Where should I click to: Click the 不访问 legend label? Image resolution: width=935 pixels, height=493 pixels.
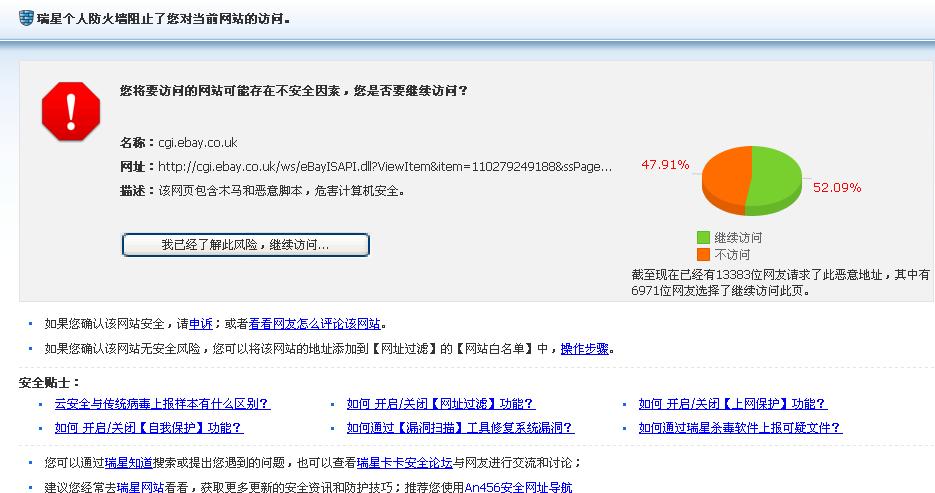click(732, 255)
